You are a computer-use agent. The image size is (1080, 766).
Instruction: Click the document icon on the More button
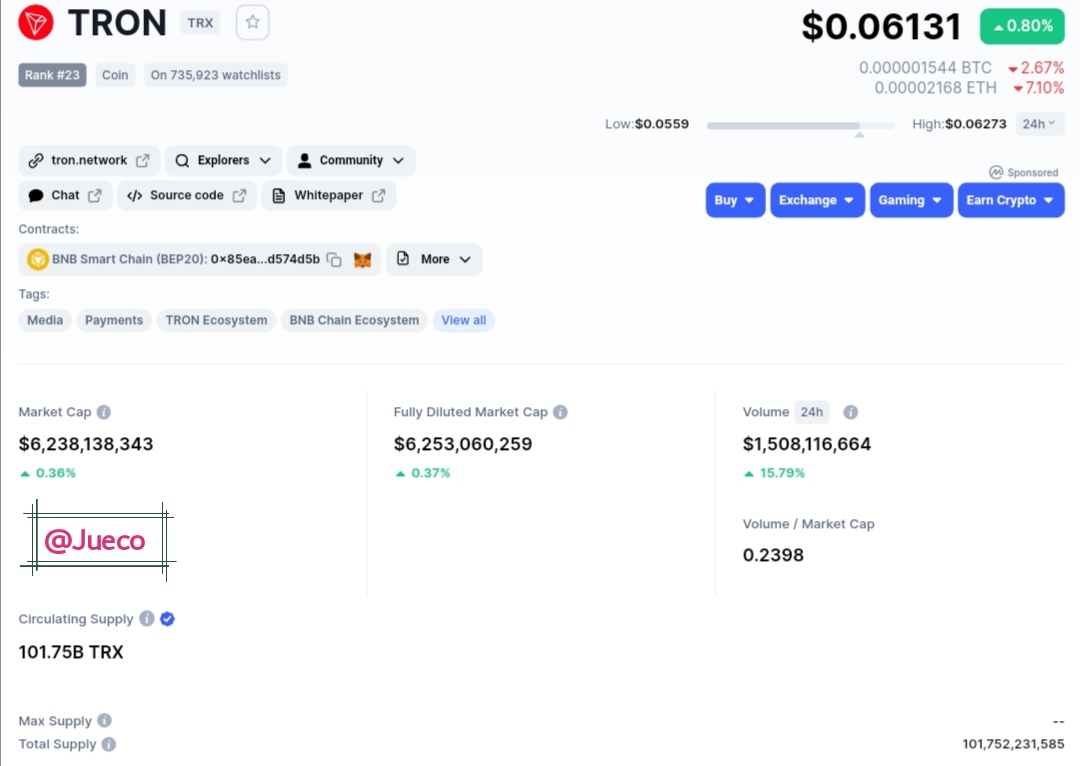(403, 258)
